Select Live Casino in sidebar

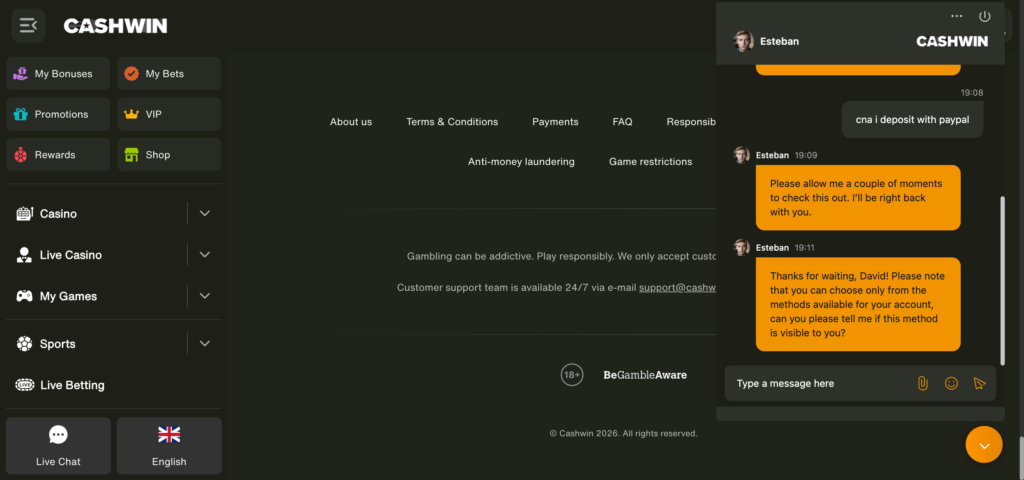coord(71,255)
